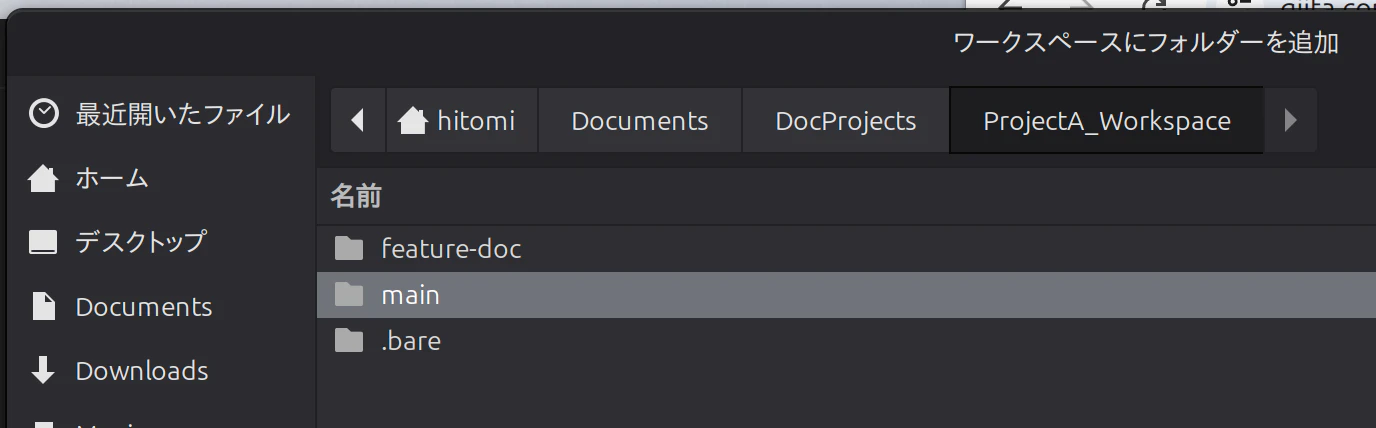The height and width of the screenshot is (428, 1376).
Task: Go to DocProjects in the path bar
Action: click(846, 121)
